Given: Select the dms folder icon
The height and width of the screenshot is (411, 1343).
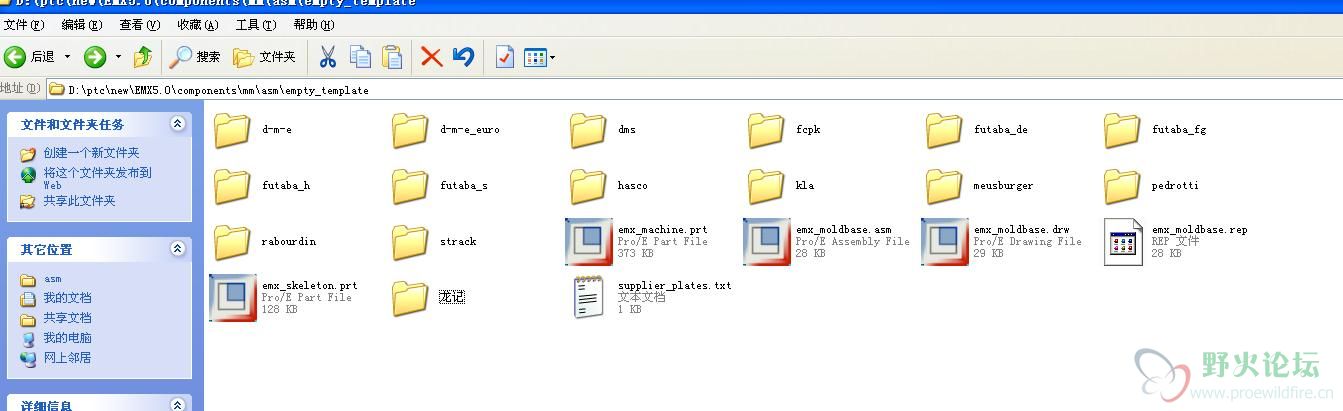Looking at the screenshot, I should click(588, 130).
